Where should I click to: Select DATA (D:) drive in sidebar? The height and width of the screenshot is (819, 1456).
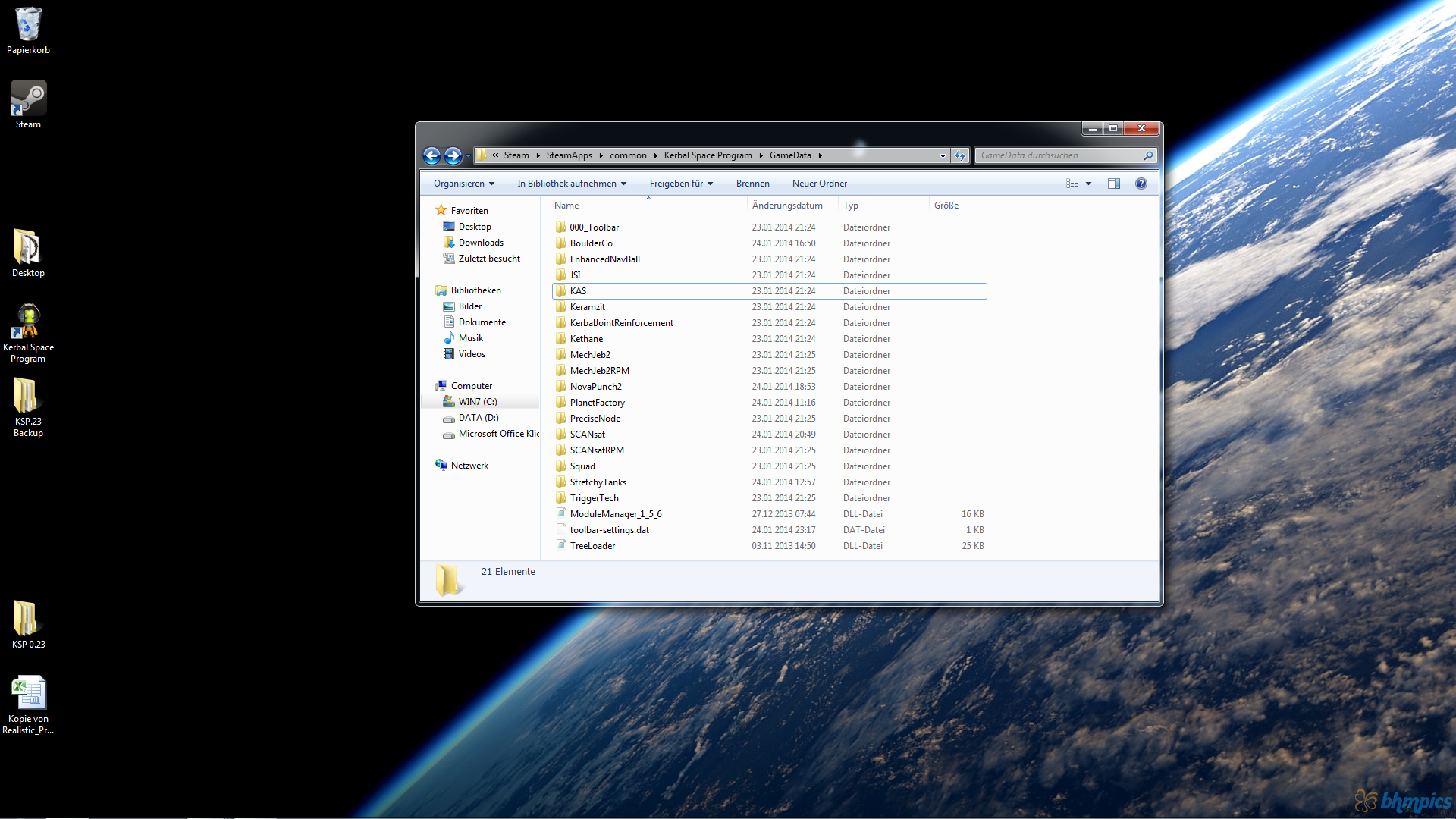pos(478,418)
